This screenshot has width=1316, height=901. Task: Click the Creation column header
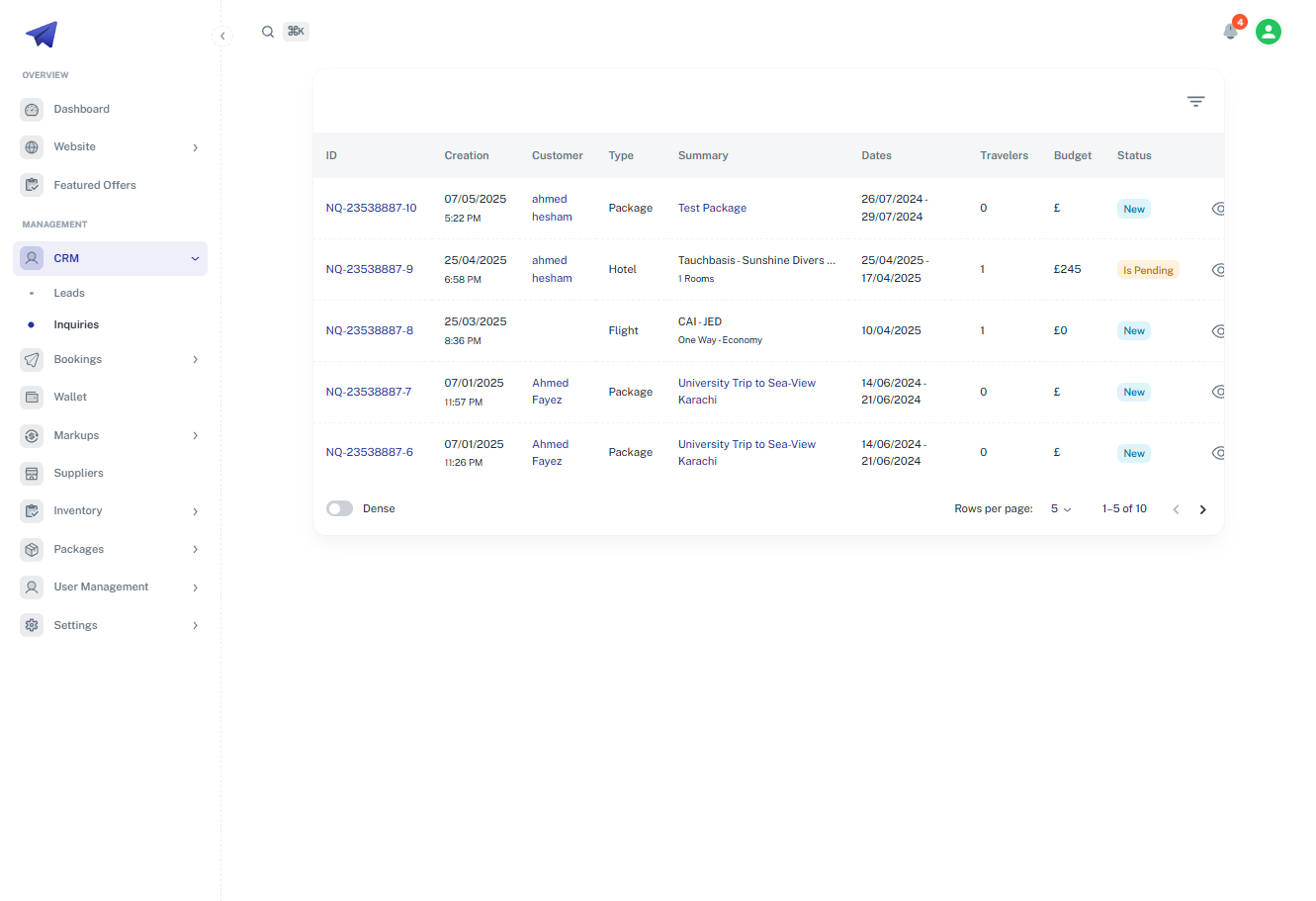click(467, 155)
